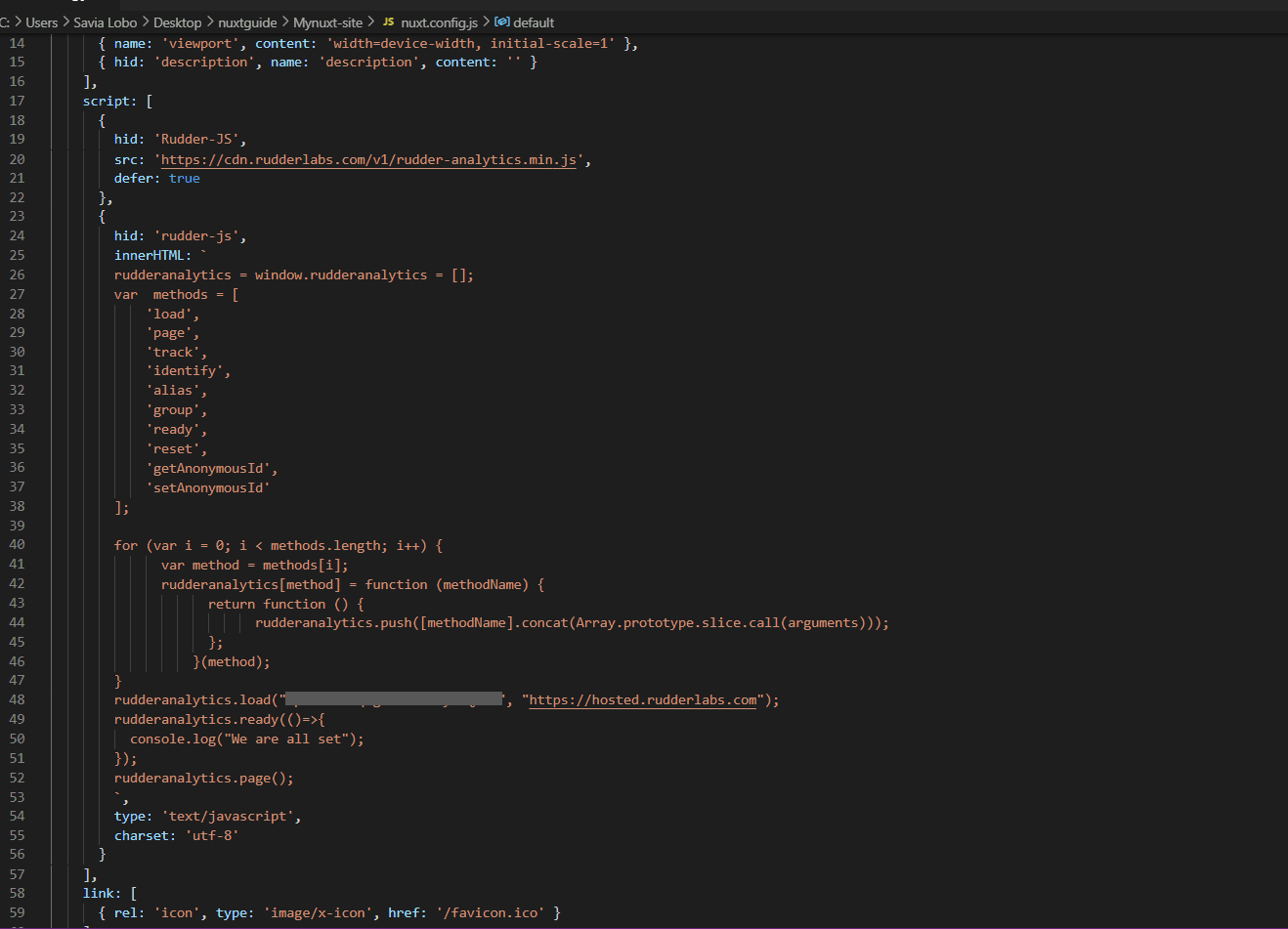Viewport: 1288px width, 929px height.
Task: Follow the cdn.rudderlabs.com script URL link
Action: [368, 159]
